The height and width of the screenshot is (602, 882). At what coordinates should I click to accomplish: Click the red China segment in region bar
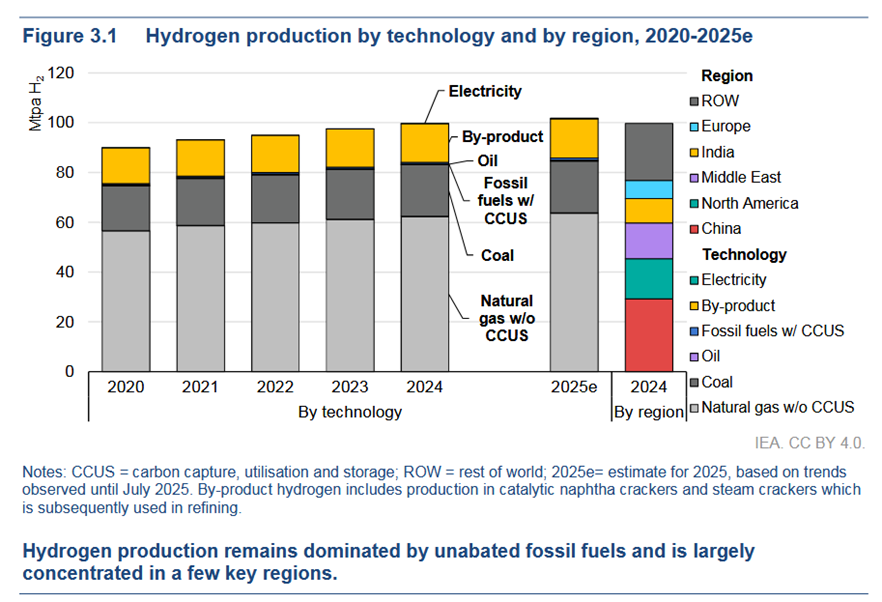tap(648, 335)
